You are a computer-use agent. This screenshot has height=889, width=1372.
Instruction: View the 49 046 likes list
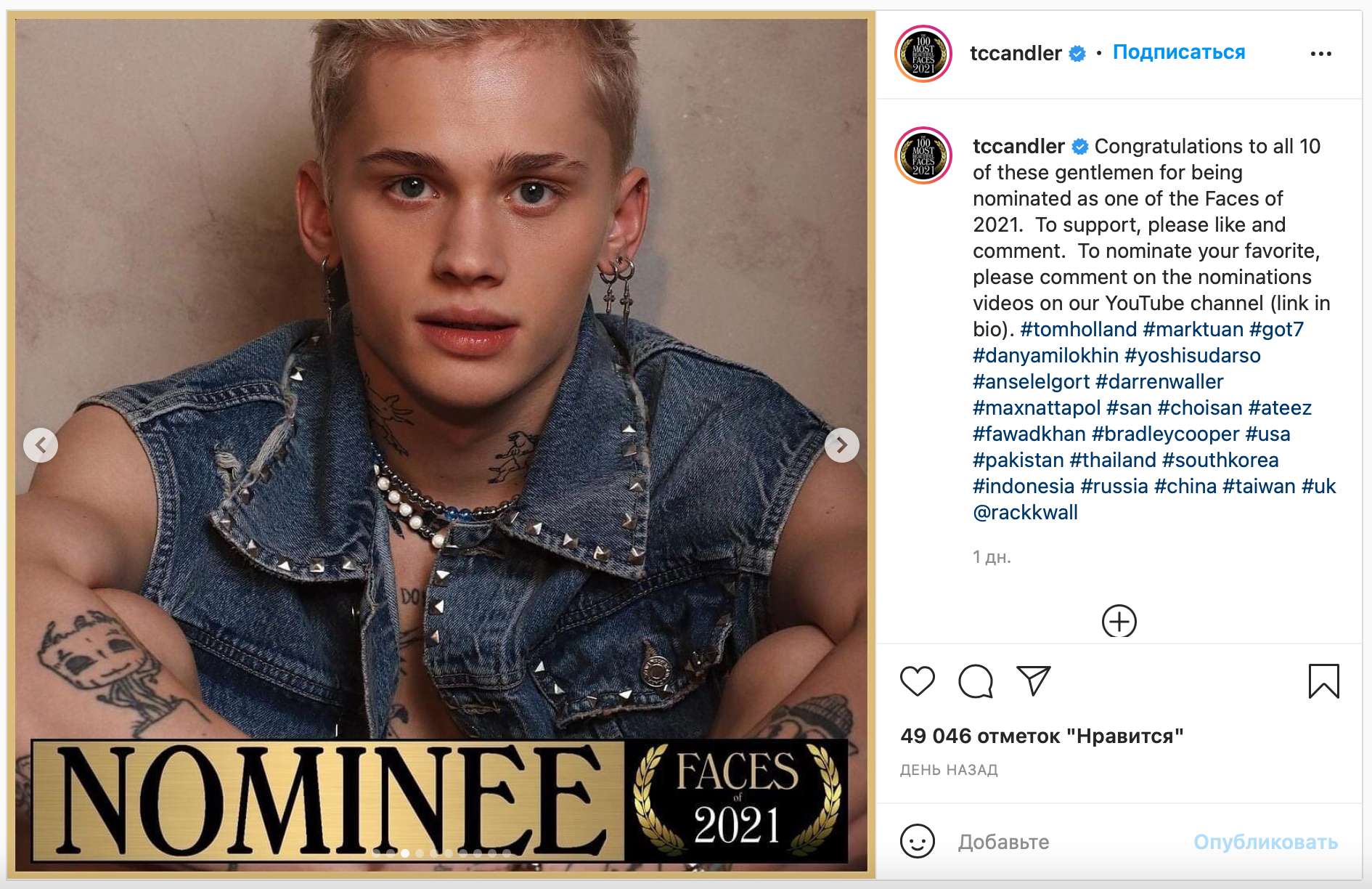coord(1042,736)
